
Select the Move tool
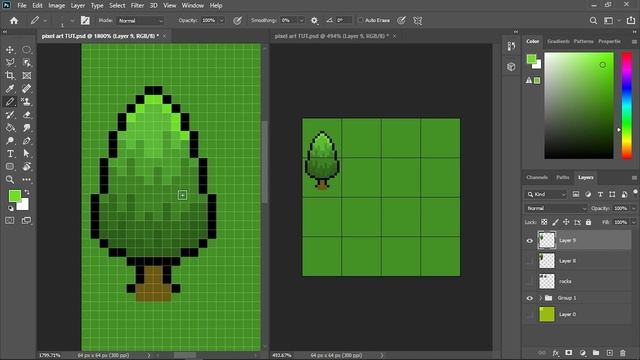10,50
